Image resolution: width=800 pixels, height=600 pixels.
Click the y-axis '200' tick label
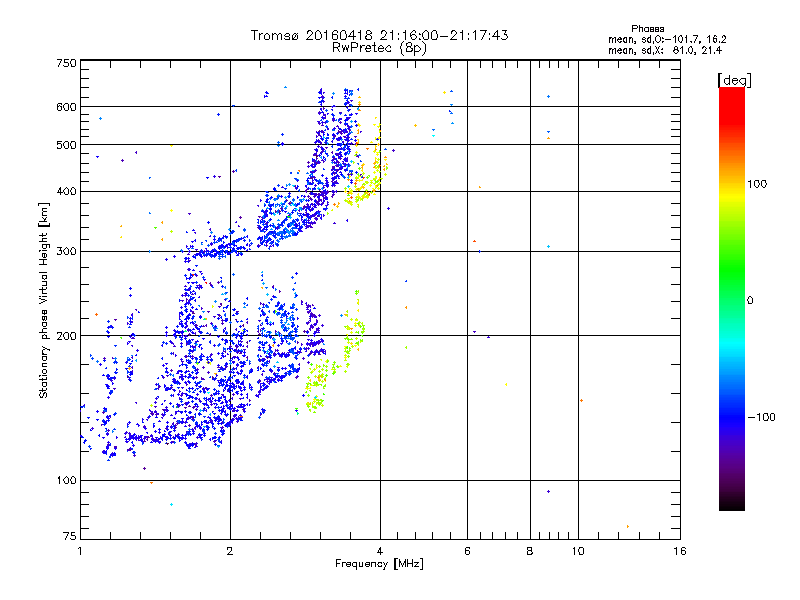pos(66,336)
